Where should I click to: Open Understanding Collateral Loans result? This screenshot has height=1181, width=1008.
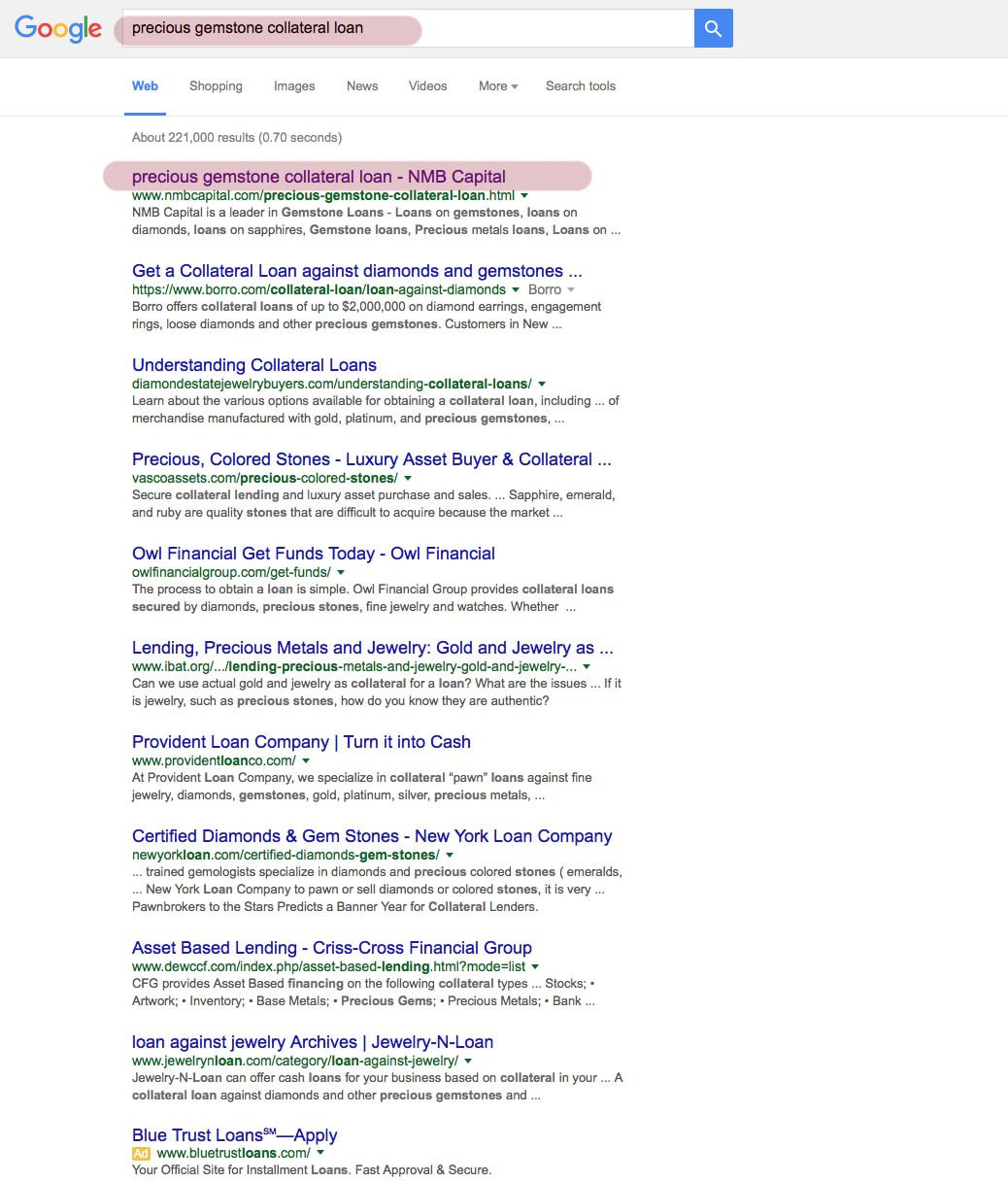pos(254,365)
